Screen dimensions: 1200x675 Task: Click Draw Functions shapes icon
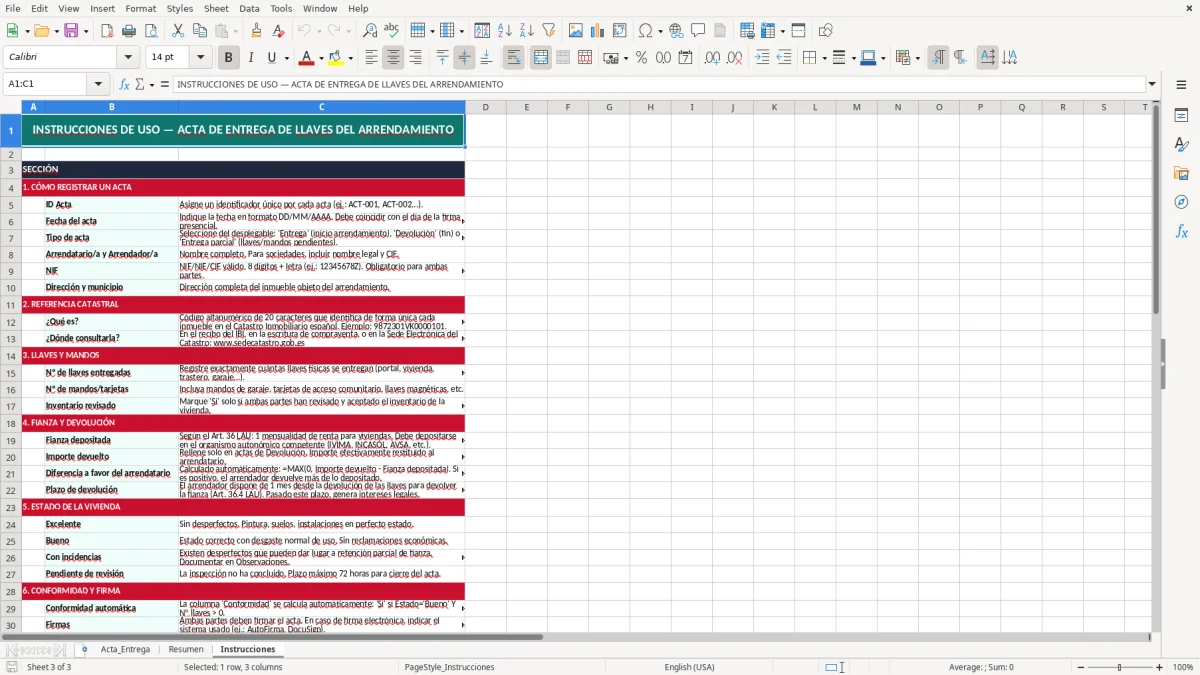(826, 31)
